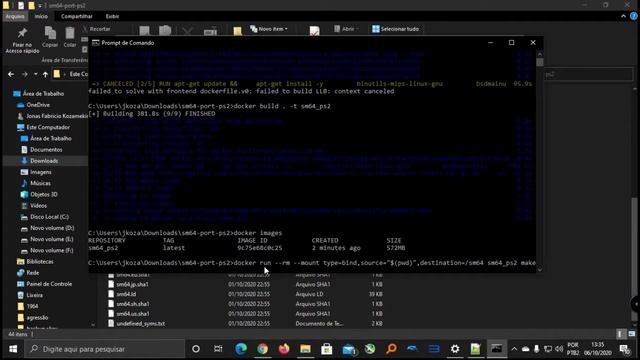Show hidden system tray icons
Screen dimensions: 640x360
[514, 349]
